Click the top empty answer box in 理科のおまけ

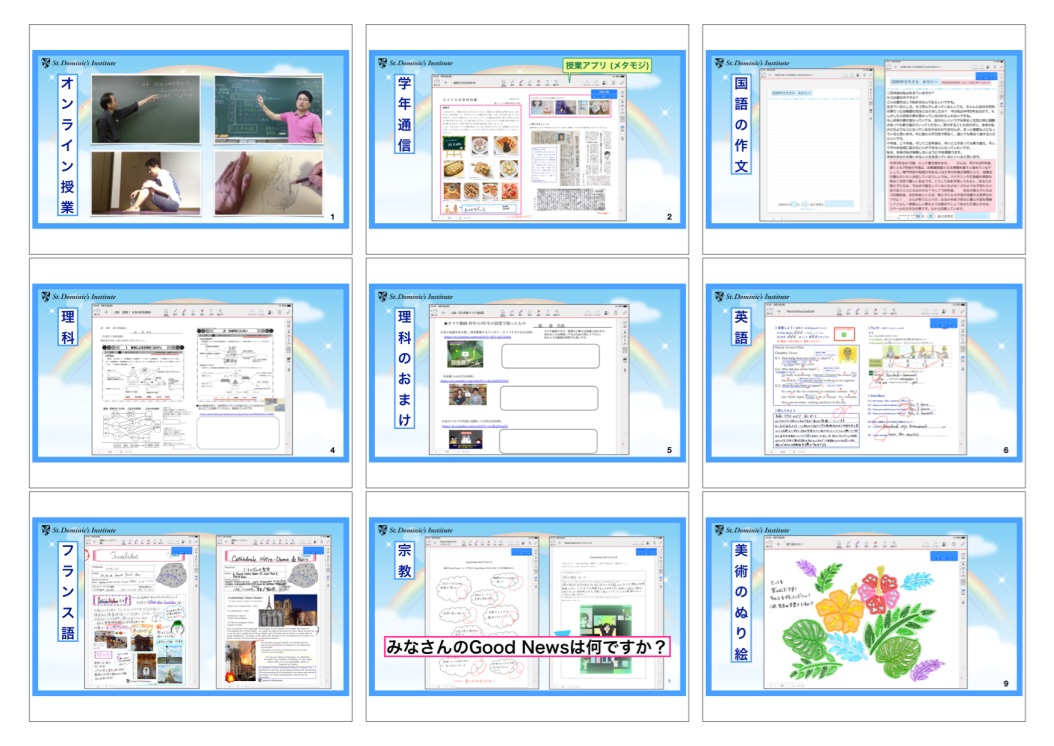550,356
